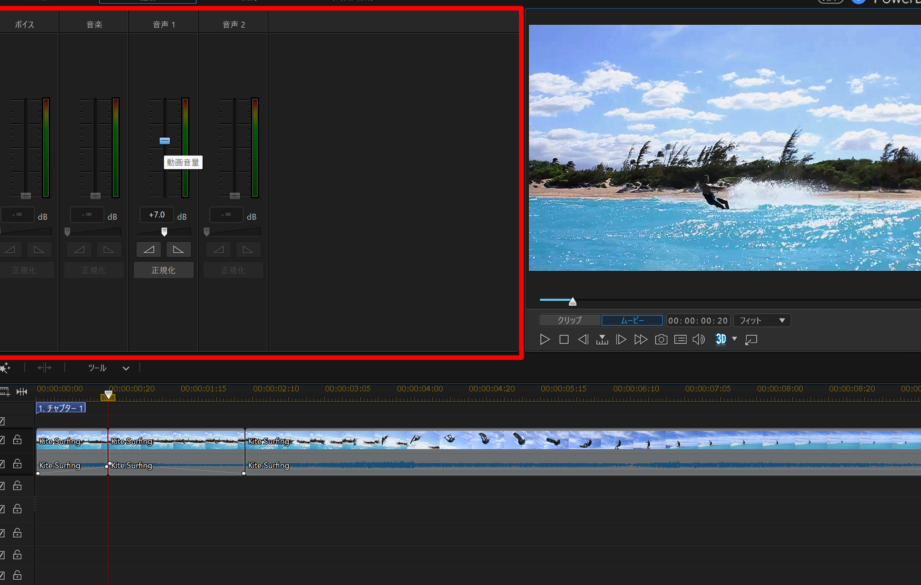The height and width of the screenshot is (585, 921).
Task: Select second Kite Surfing audio clip
Action: click(x=176, y=465)
